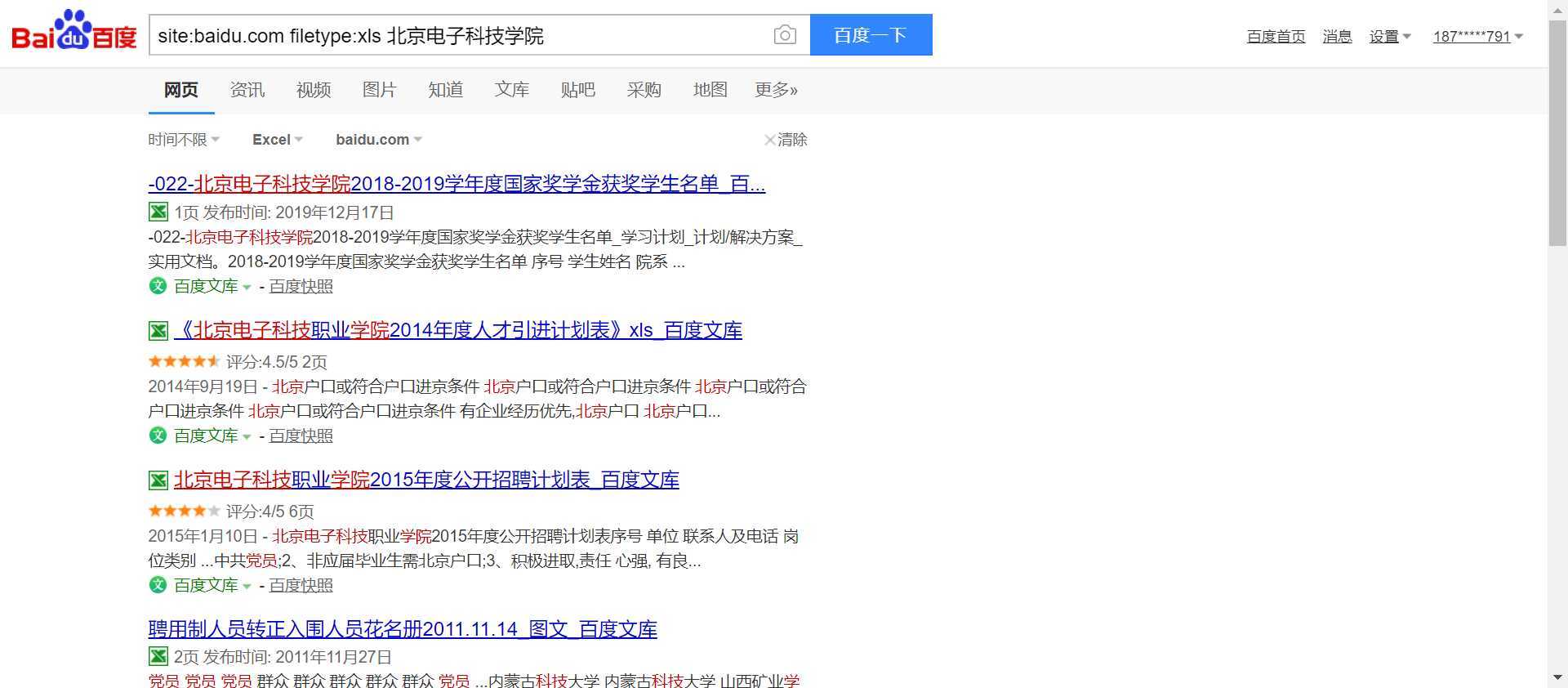Viewport: 1568px width, 688px height.
Task: Open the 时间不限 time filter dropdown
Action: (184, 140)
